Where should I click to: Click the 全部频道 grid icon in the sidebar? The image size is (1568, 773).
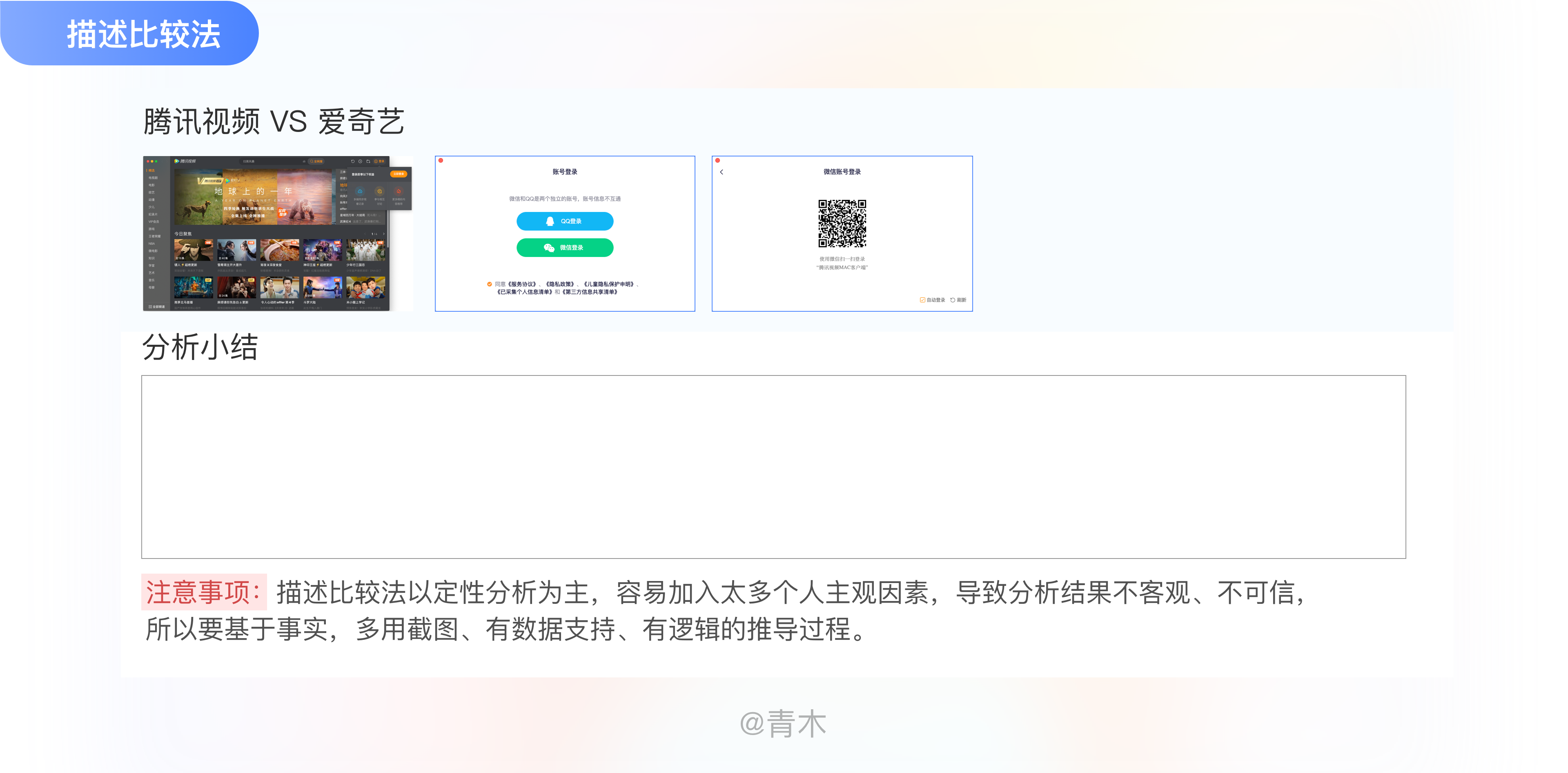point(150,306)
